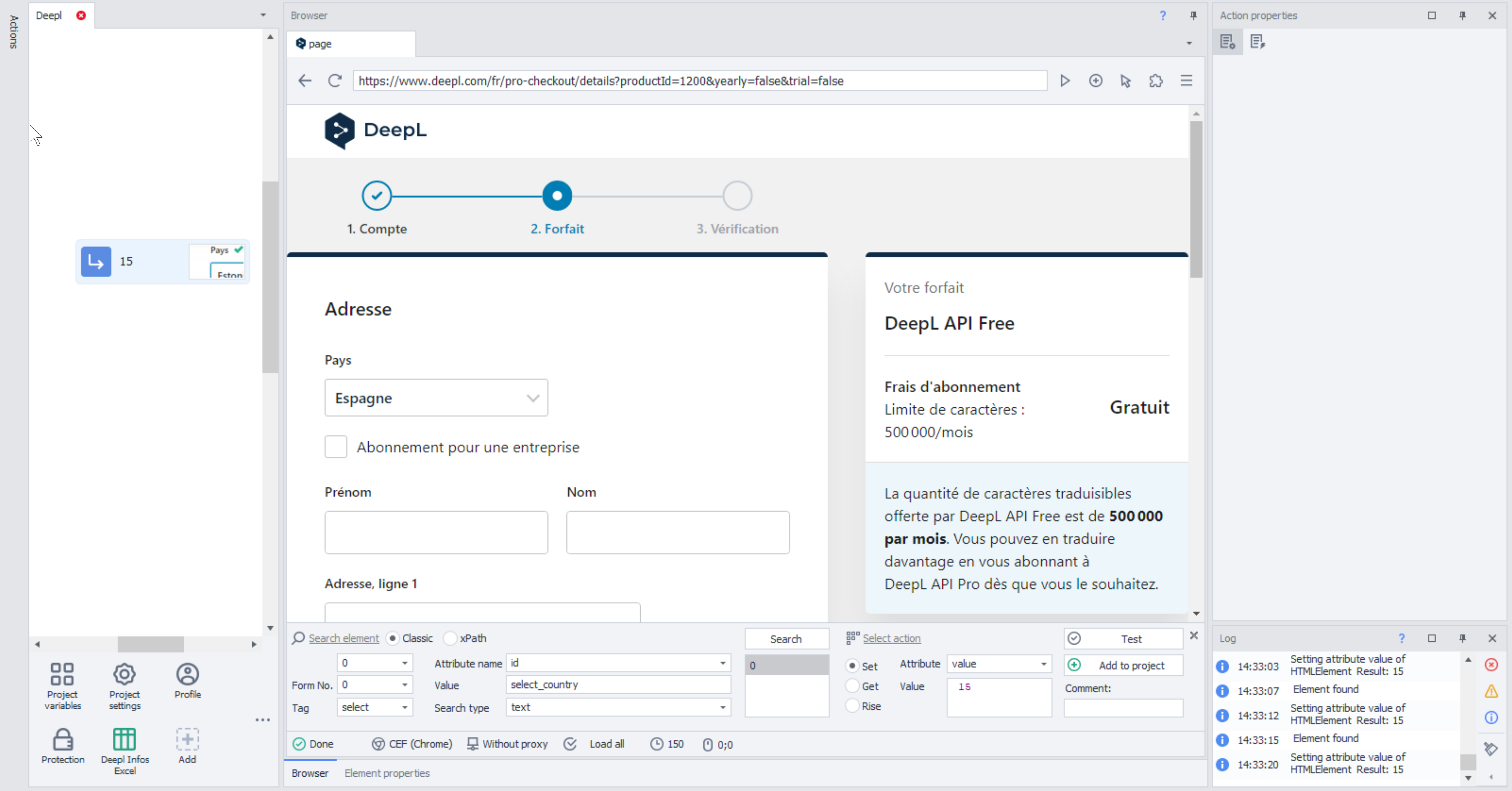Select the blue action block icon numbered 15
This screenshot has height=791, width=1512.
96,262
